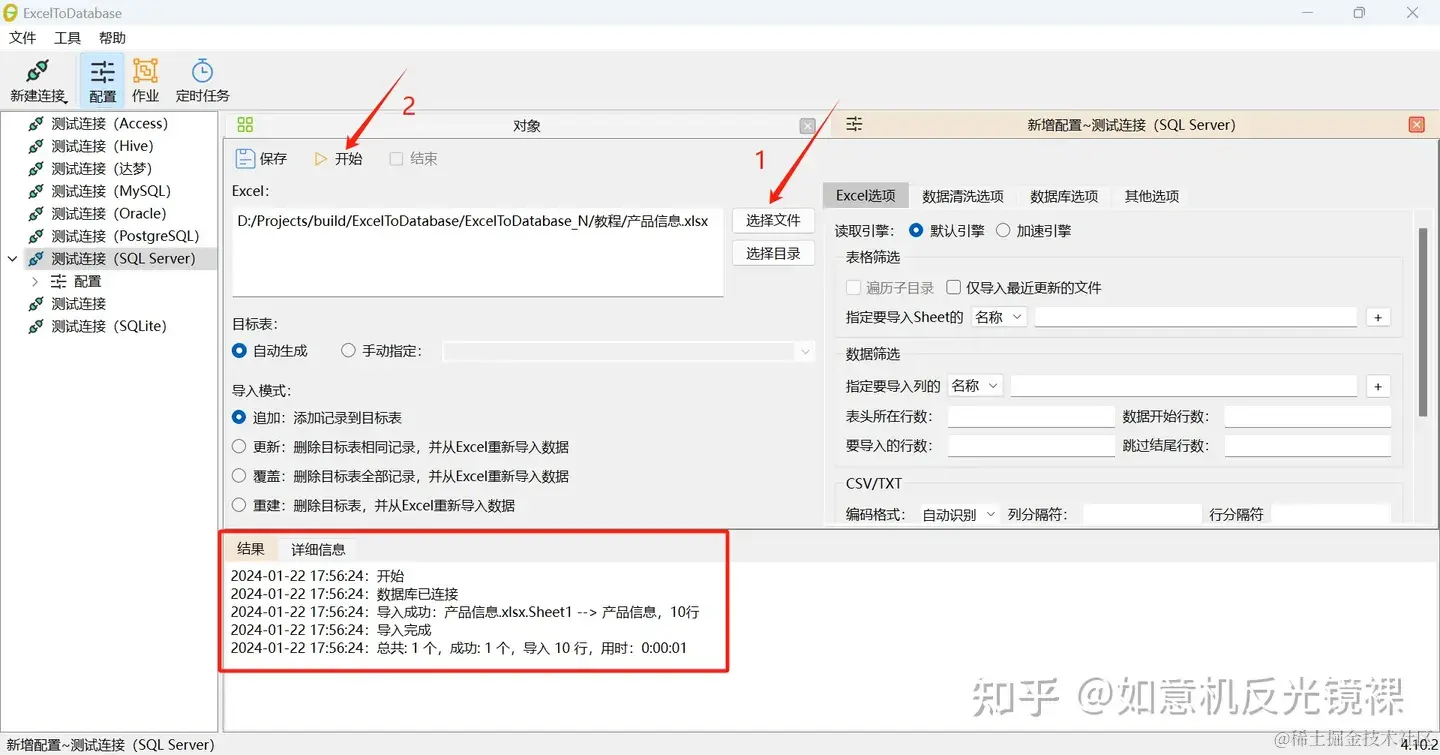Open the 编码格式 自动识别 dropdown
Screen dimensions: 1440x755
(958, 514)
